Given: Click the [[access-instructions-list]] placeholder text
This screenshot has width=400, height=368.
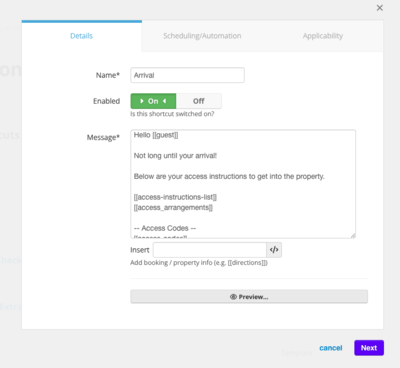Looking at the screenshot, I should coord(175,197).
